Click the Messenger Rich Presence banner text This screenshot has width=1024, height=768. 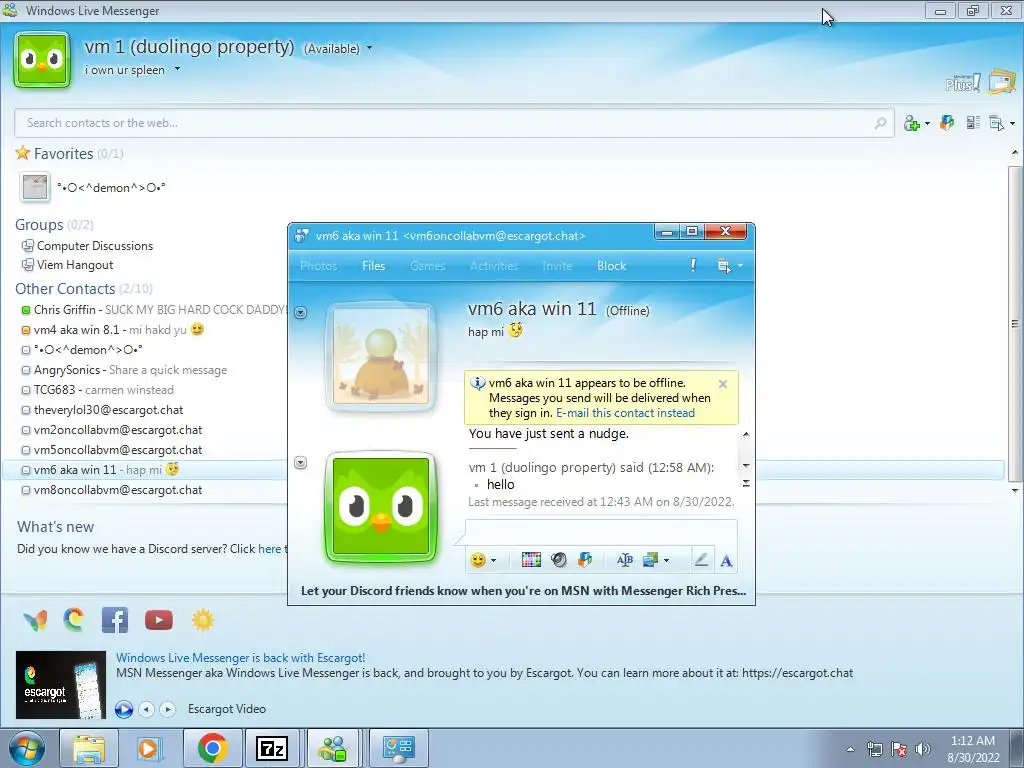[x=523, y=590]
